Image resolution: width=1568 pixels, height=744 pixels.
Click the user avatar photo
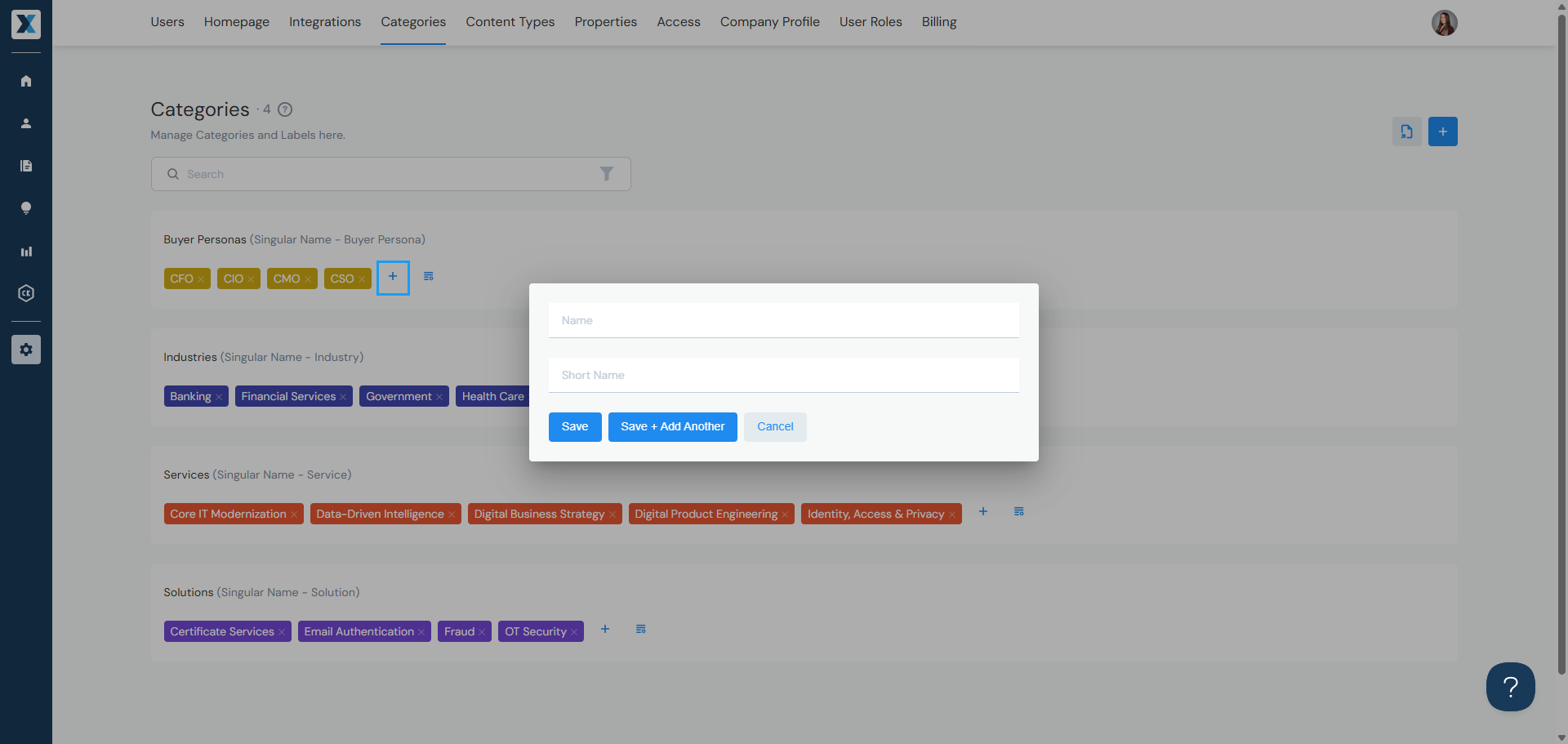pos(1444,23)
